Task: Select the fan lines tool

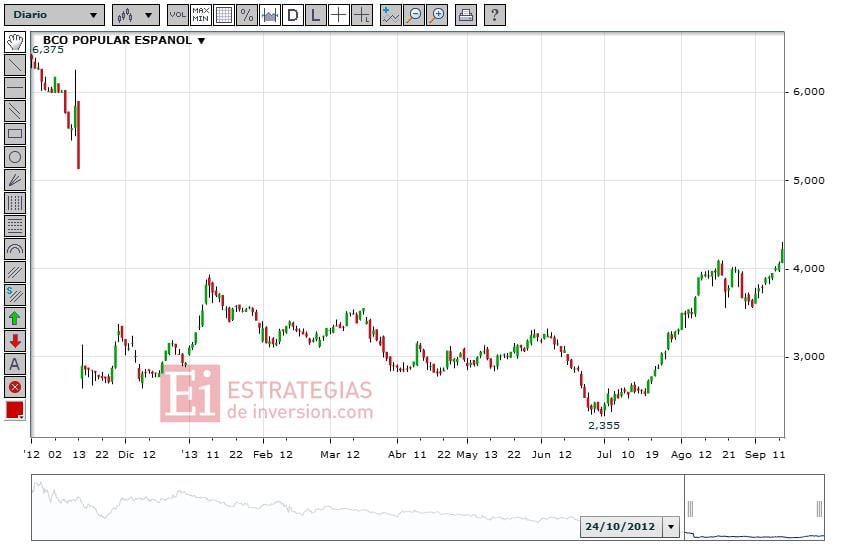Action: 15,180
